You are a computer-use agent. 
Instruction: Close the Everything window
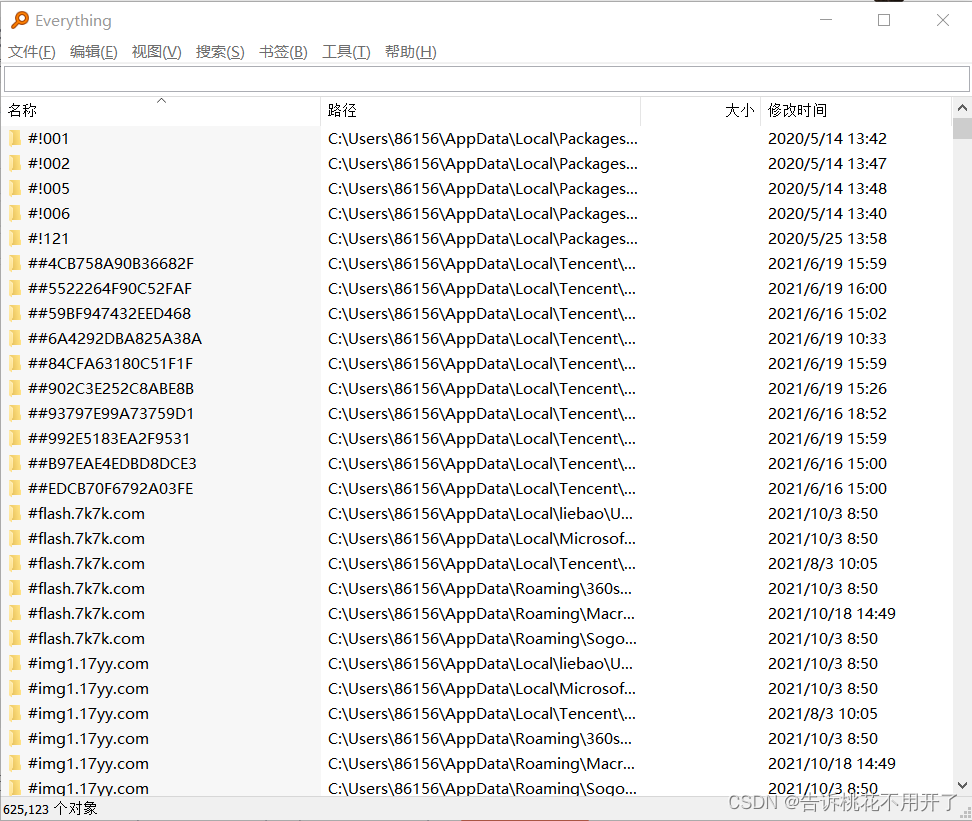point(943,20)
